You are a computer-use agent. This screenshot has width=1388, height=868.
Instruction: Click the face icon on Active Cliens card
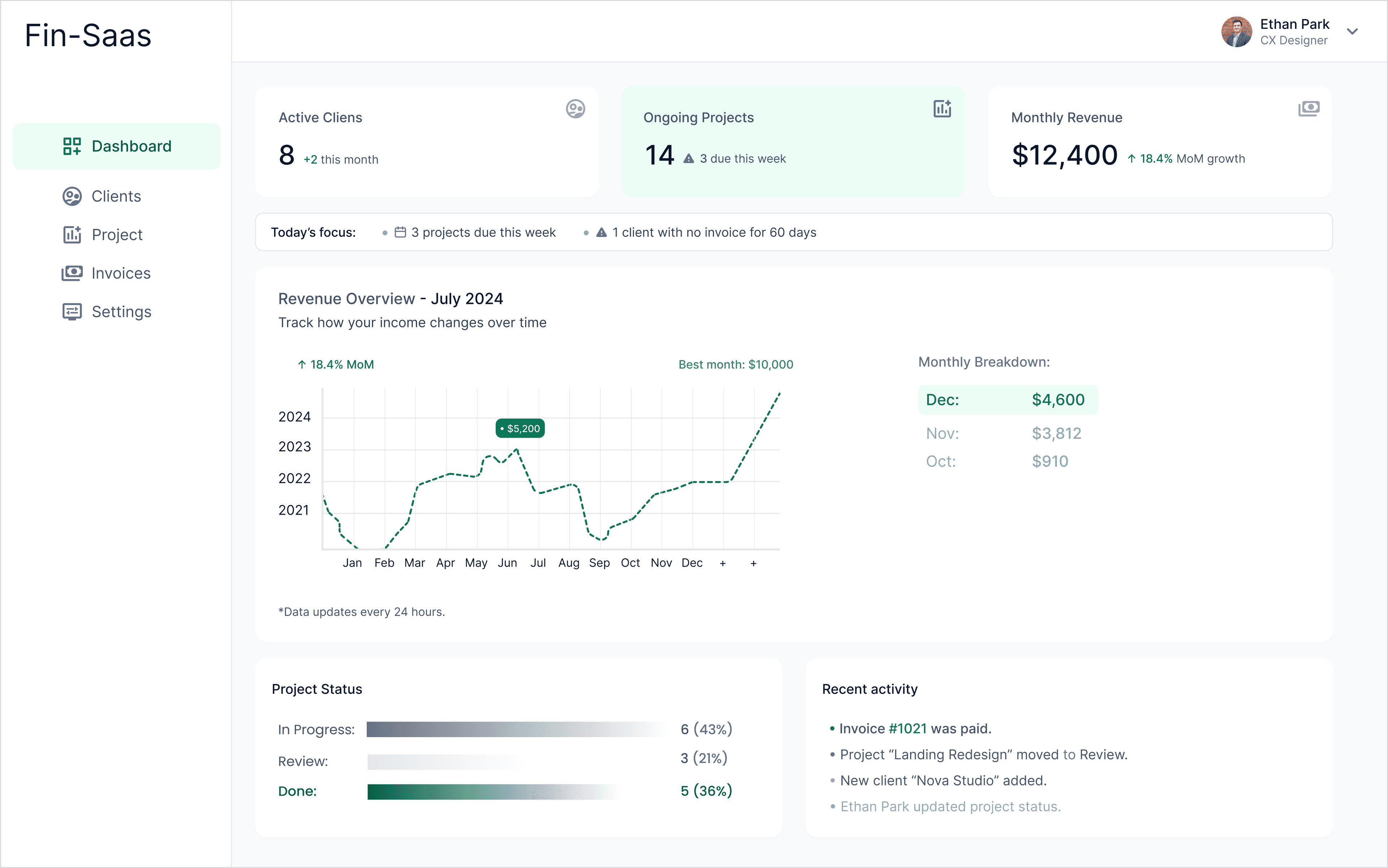[575, 108]
